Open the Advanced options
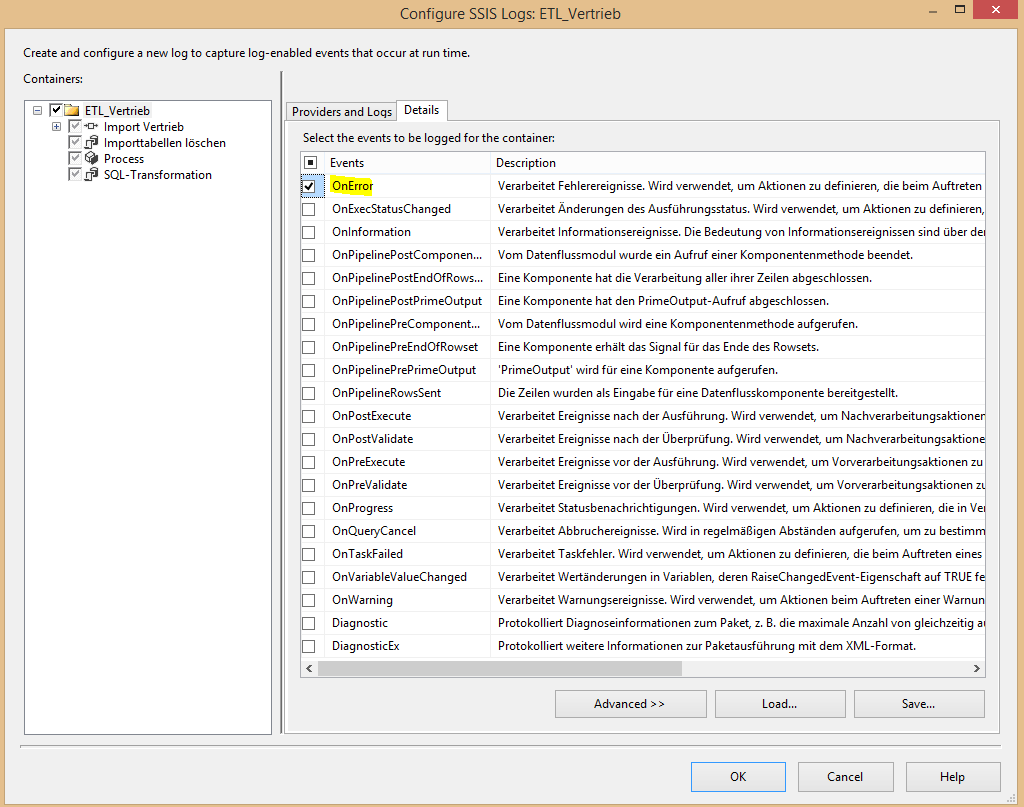 (630, 704)
